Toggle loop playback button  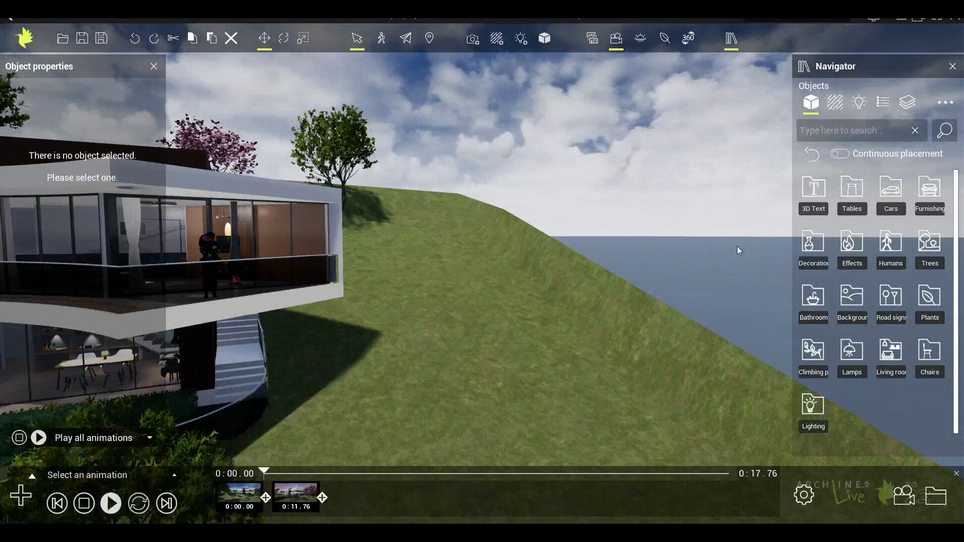[x=138, y=503]
